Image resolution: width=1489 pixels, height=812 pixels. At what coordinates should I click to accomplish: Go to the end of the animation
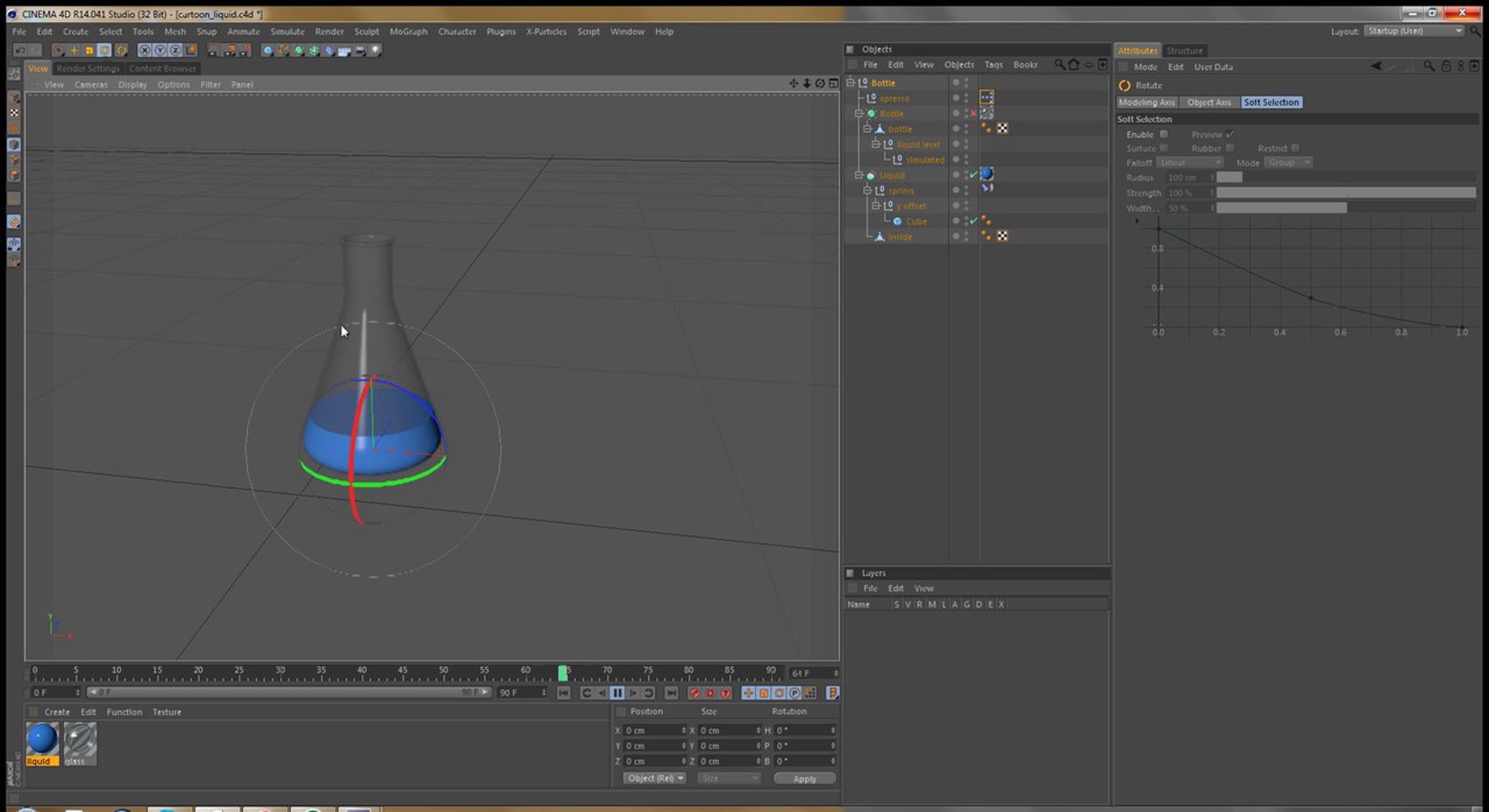pyautogui.click(x=671, y=693)
